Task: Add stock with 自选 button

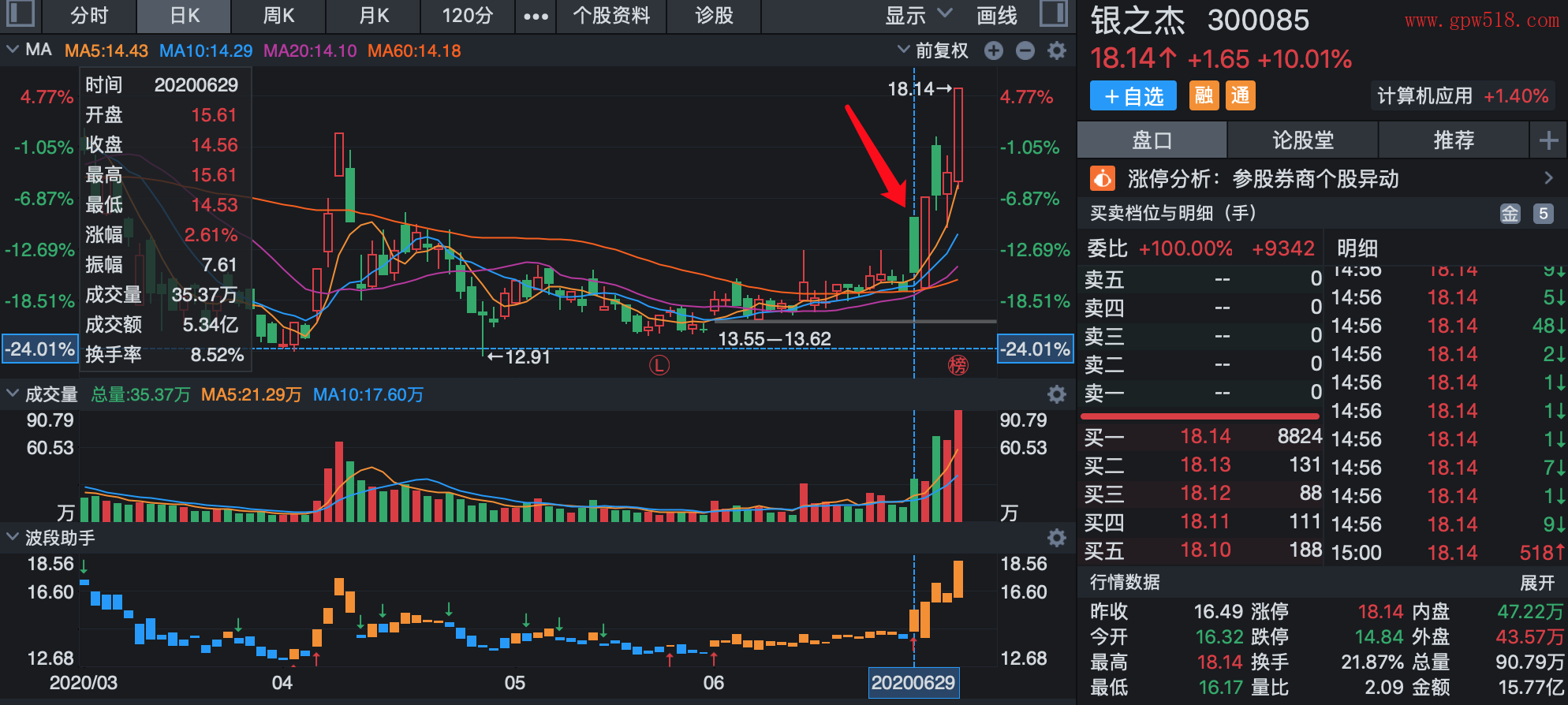Action: tap(1133, 96)
